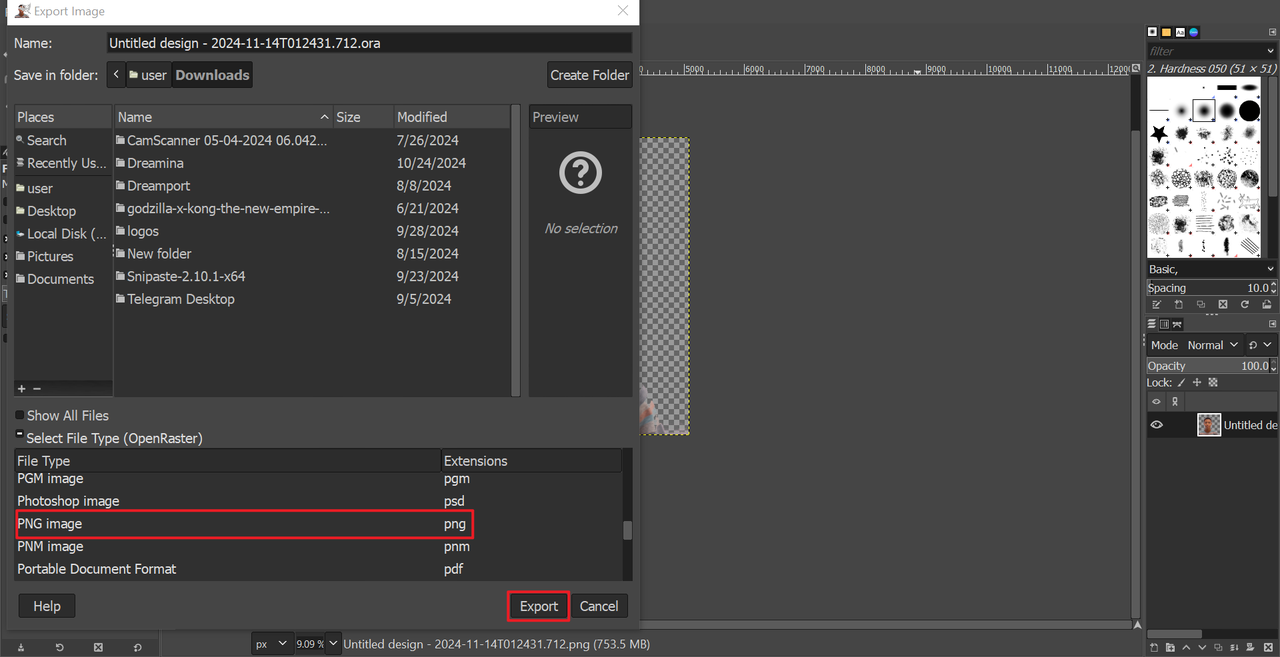Toggle Lock pixels for the layer
The image size is (1280, 657).
(x=1181, y=382)
